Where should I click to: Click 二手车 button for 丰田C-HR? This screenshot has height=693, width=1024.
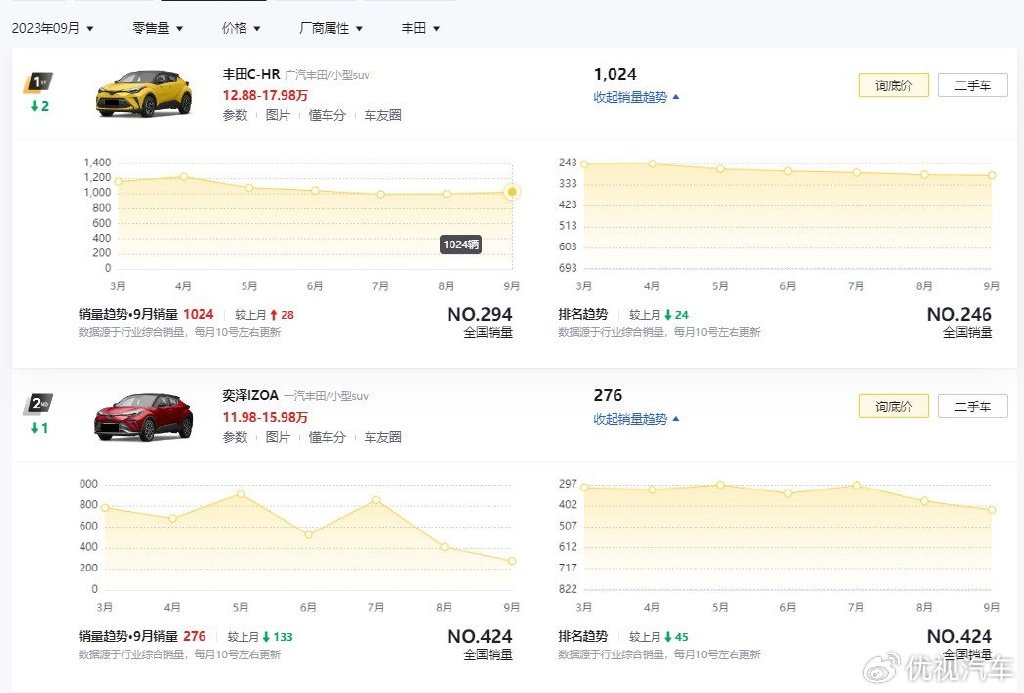coord(972,86)
